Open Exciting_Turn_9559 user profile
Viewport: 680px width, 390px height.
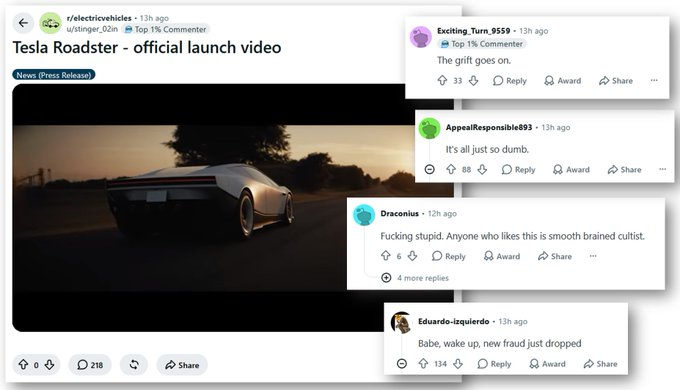click(474, 31)
